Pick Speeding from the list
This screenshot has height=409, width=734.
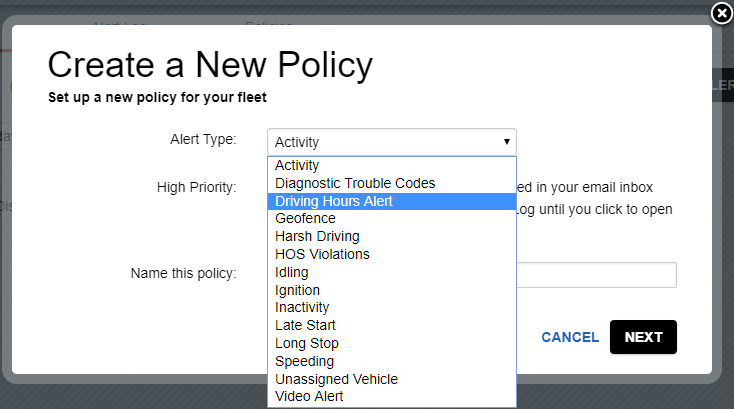[392, 361]
